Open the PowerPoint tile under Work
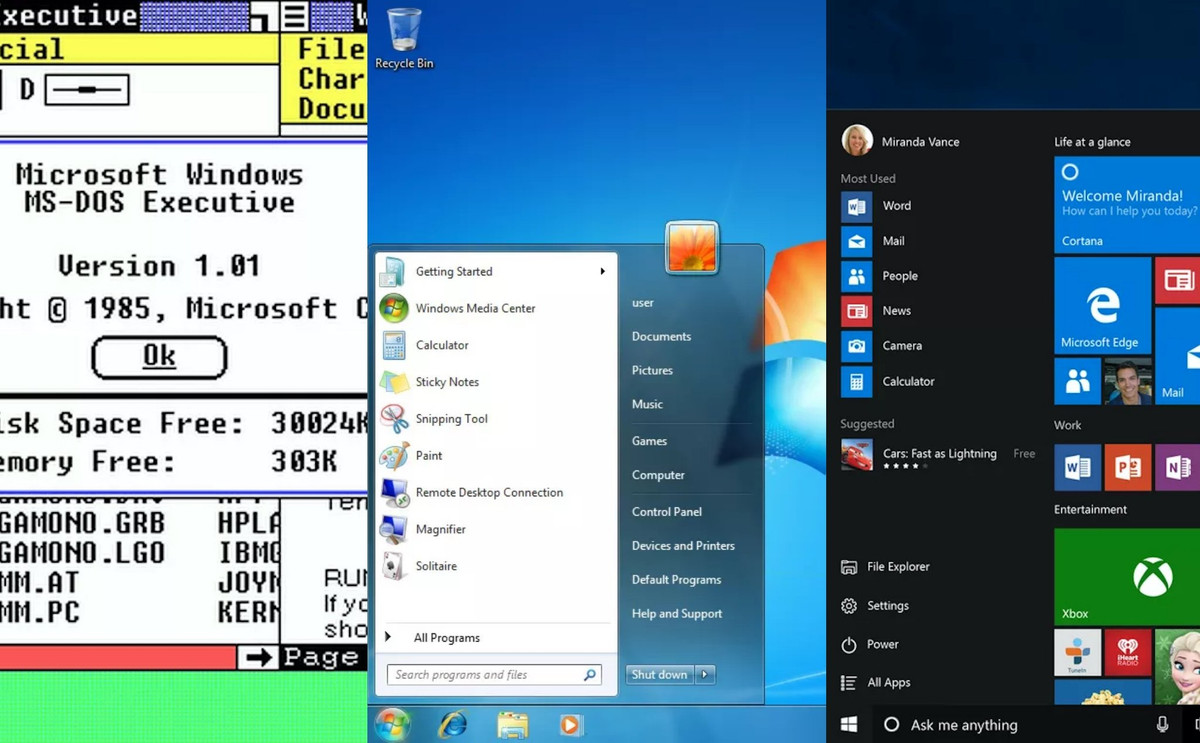This screenshot has height=743, width=1200. pos(1128,467)
